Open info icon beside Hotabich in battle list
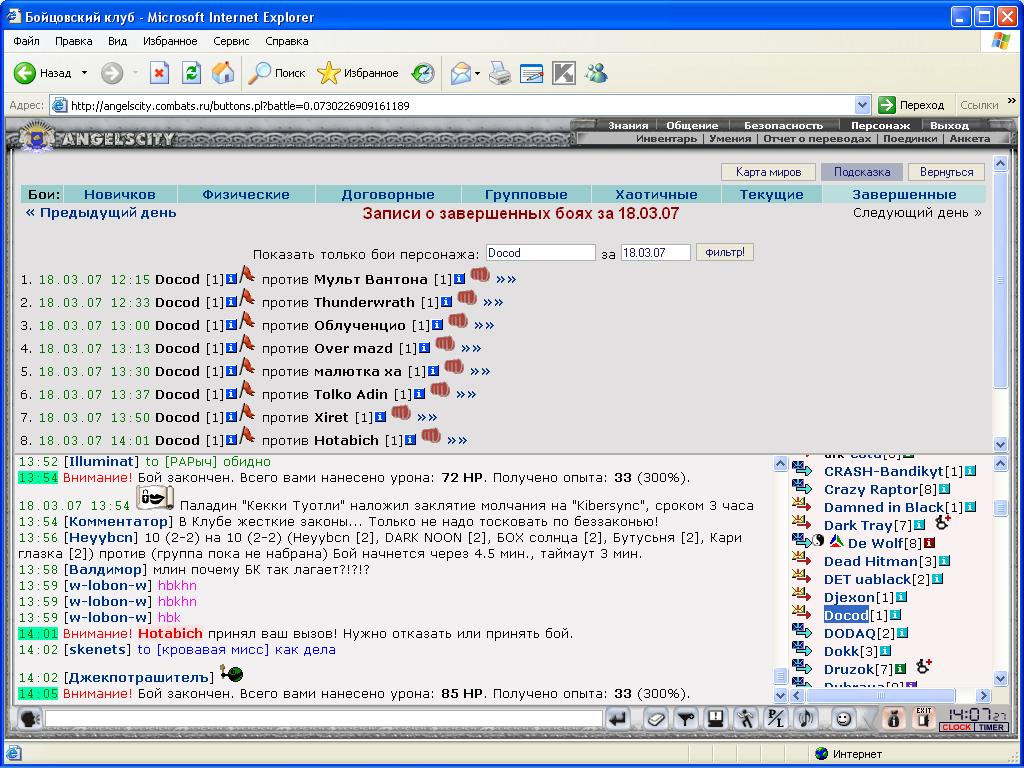This screenshot has height=768, width=1024. 410,440
